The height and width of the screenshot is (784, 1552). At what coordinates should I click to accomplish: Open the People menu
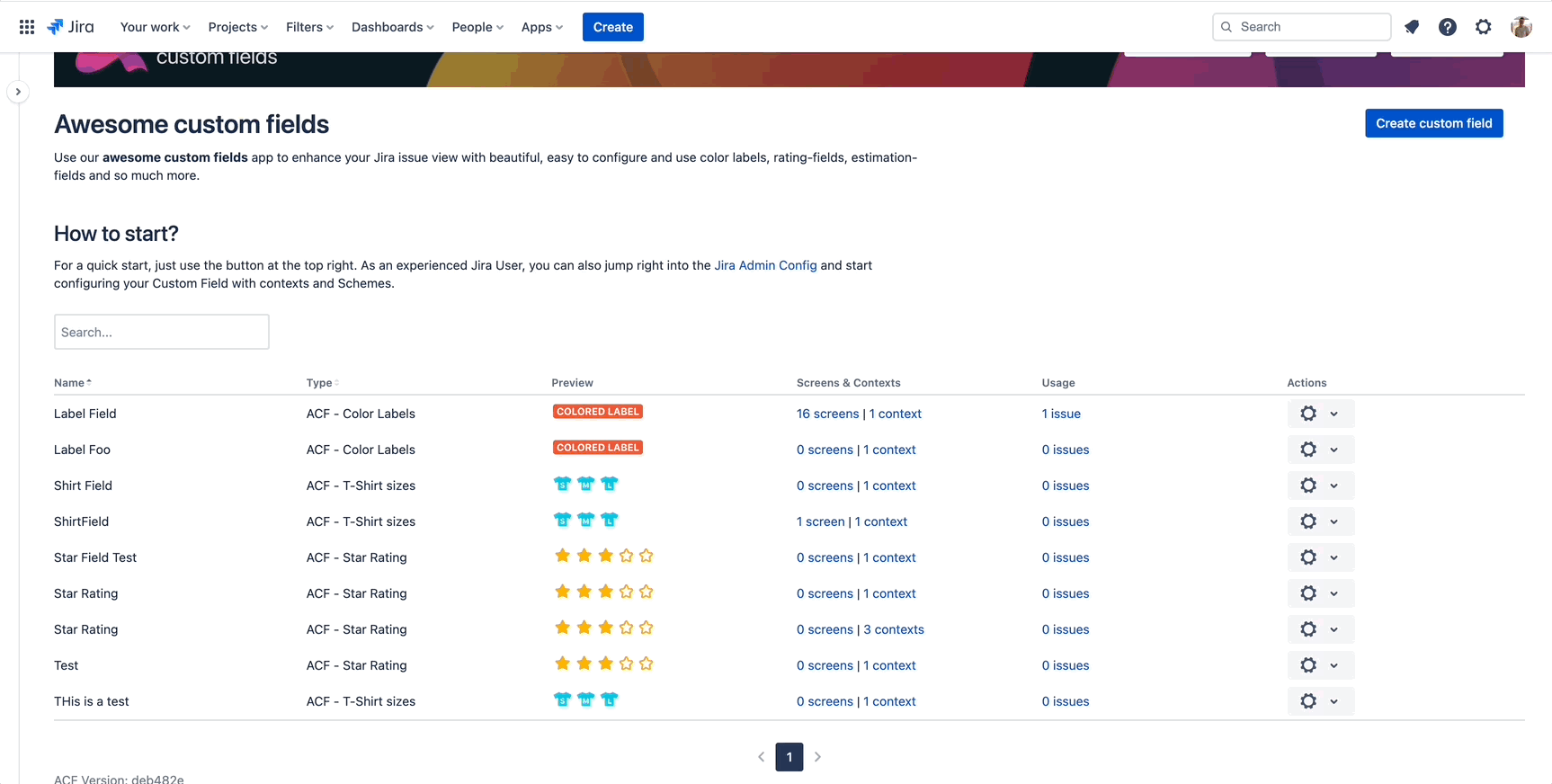point(477,27)
